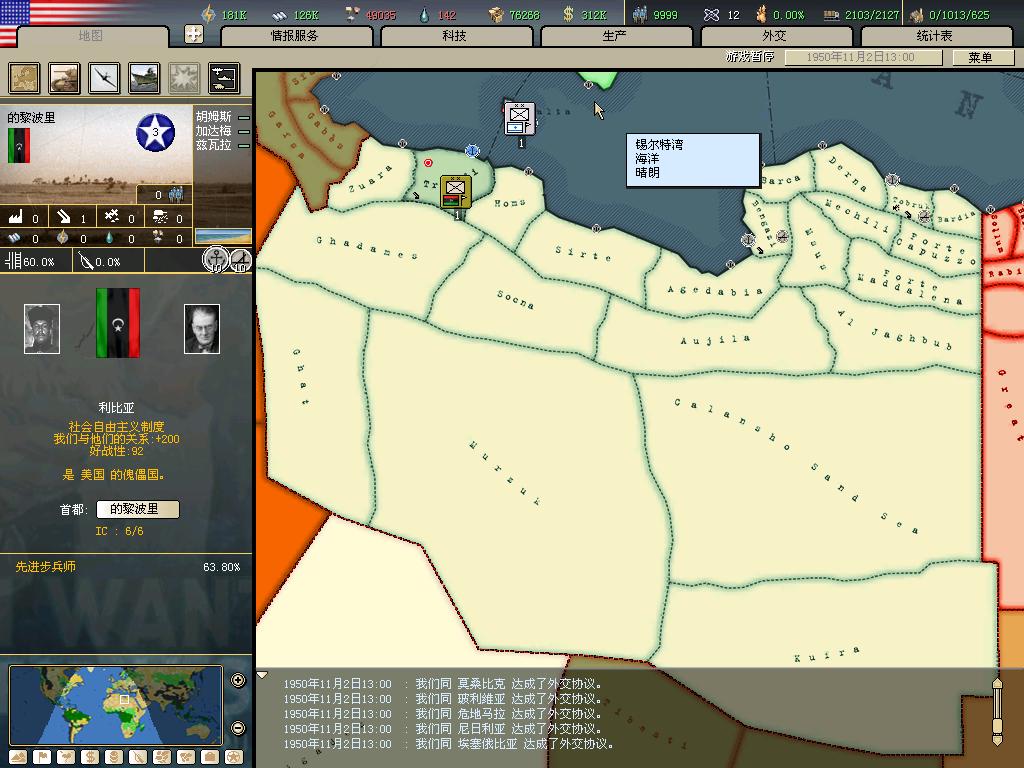Click the airbase icon next to the anchor

point(241,260)
